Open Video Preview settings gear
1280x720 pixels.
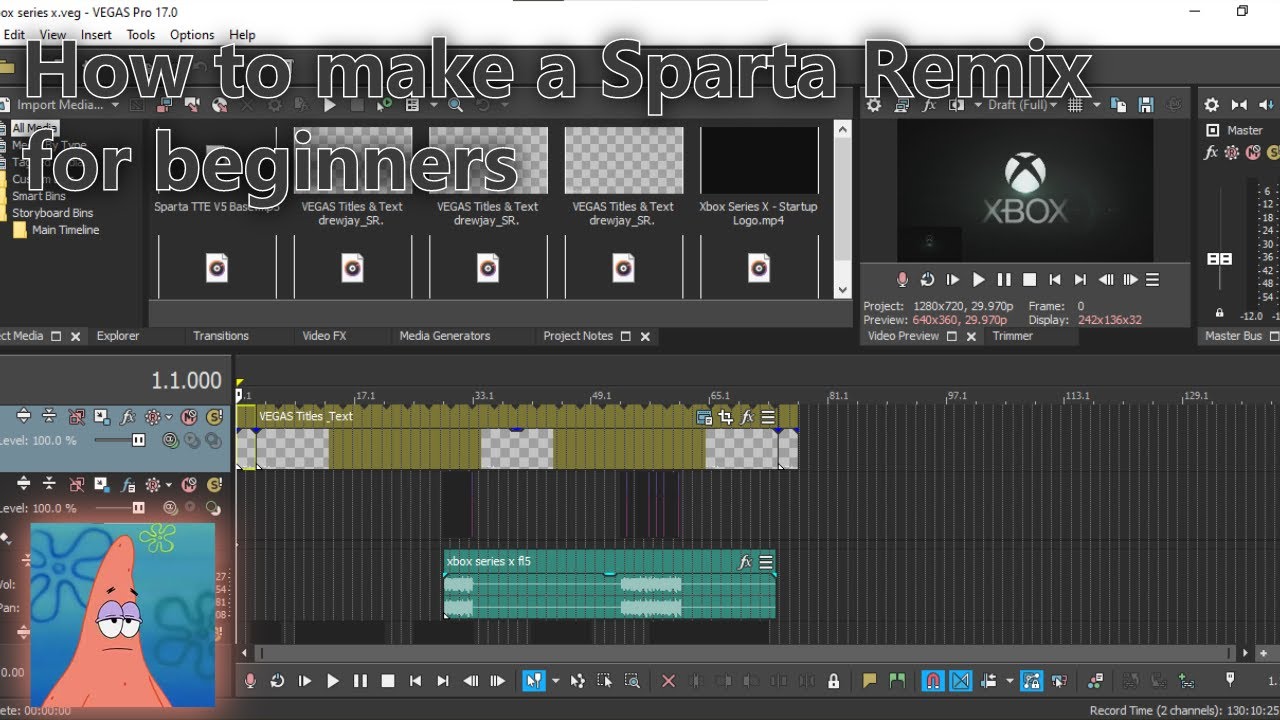coord(874,105)
